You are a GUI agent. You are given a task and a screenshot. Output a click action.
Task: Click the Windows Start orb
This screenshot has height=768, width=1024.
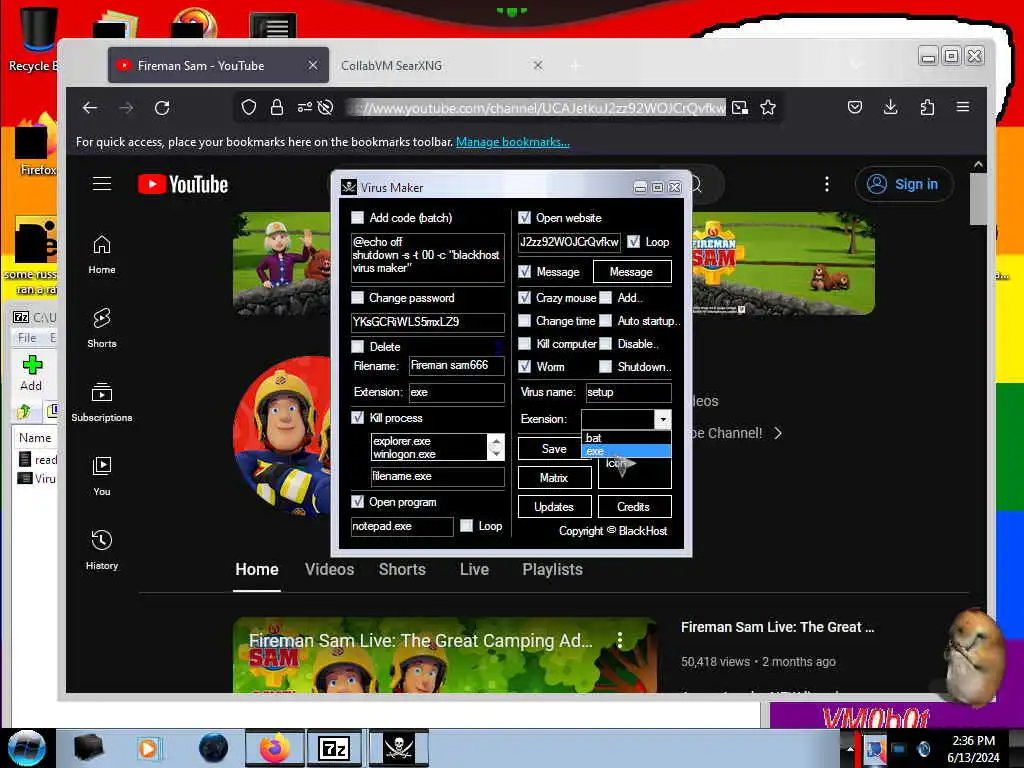[27, 748]
